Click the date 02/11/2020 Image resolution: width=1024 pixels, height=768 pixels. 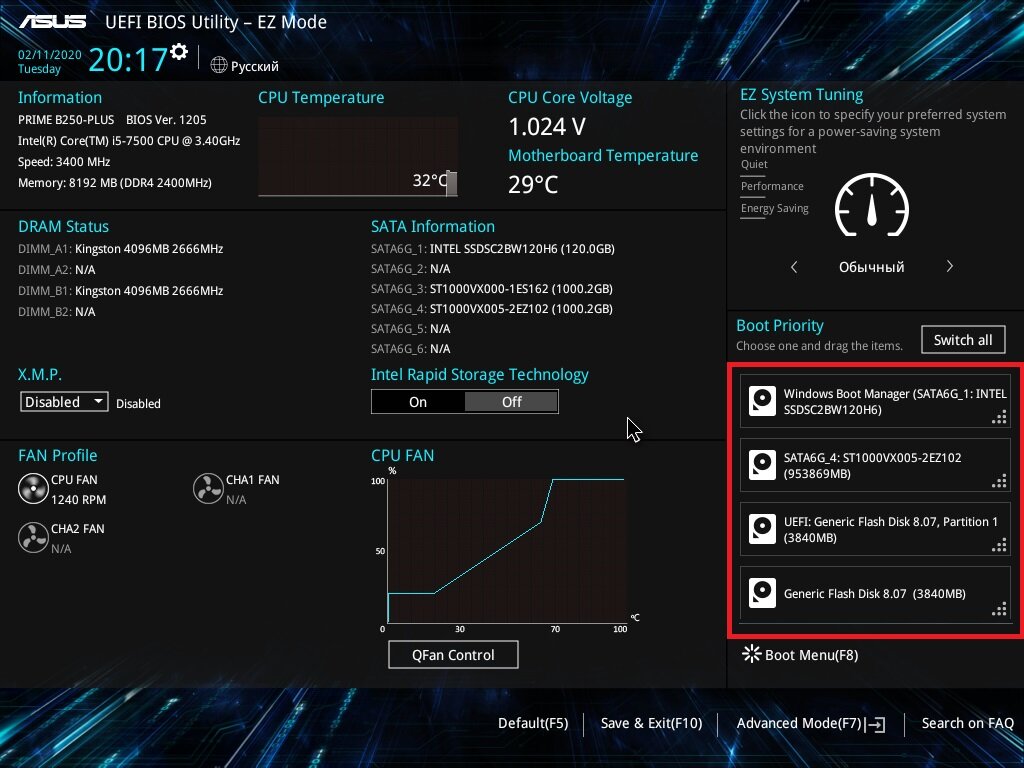(50, 55)
